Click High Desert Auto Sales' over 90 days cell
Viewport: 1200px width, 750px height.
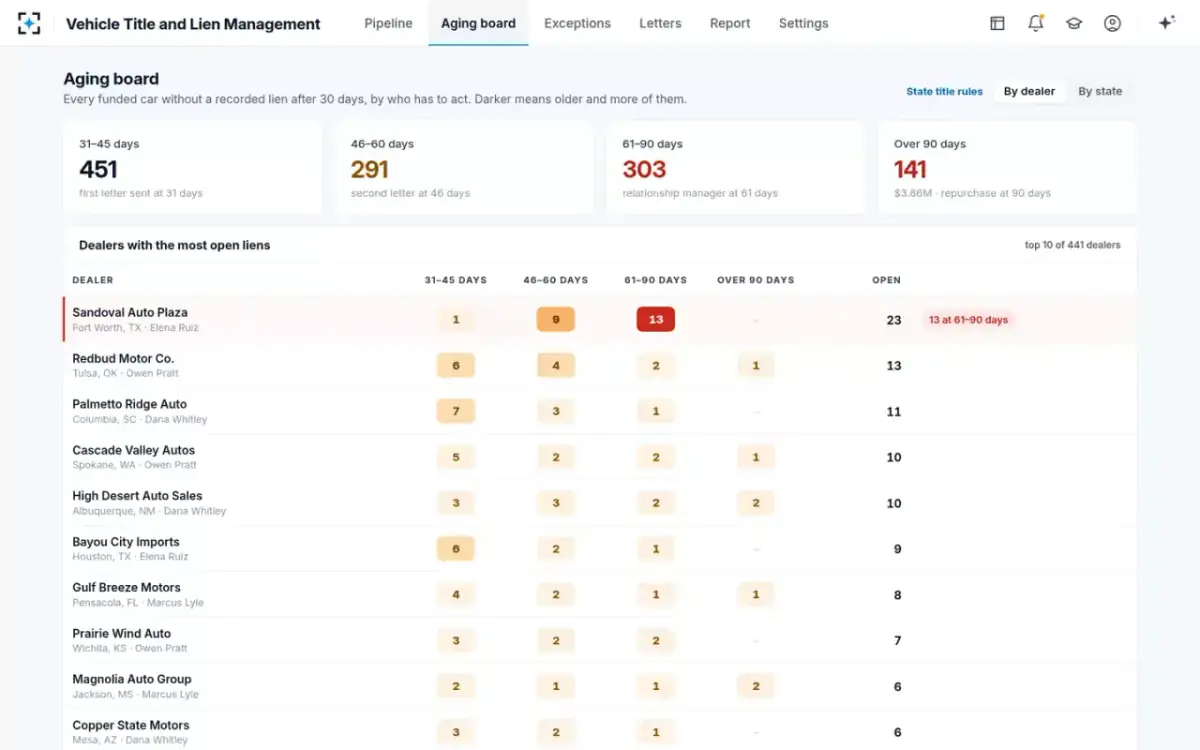(x=756, y=503)
